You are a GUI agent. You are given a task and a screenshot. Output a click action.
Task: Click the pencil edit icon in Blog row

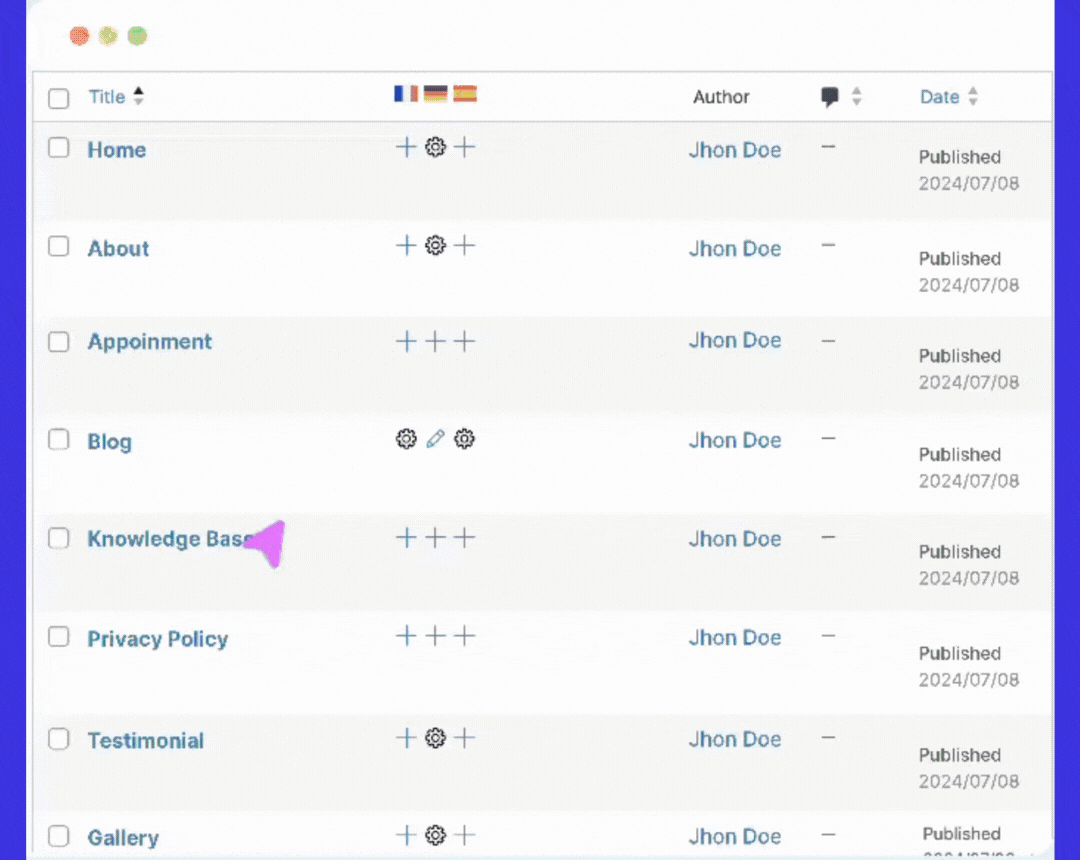[435, 439]
